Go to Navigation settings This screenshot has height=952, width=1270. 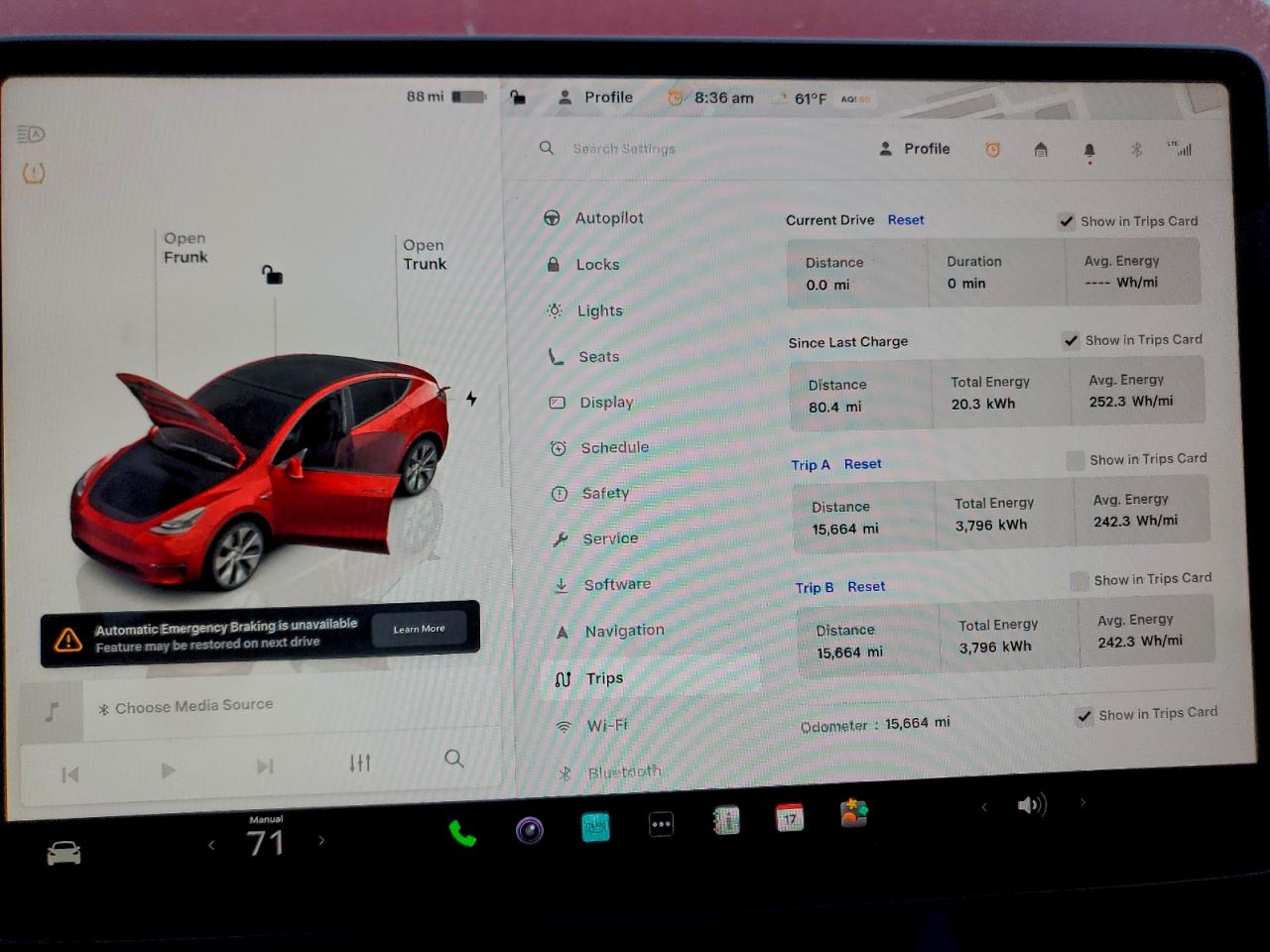(x=610, y=631)
